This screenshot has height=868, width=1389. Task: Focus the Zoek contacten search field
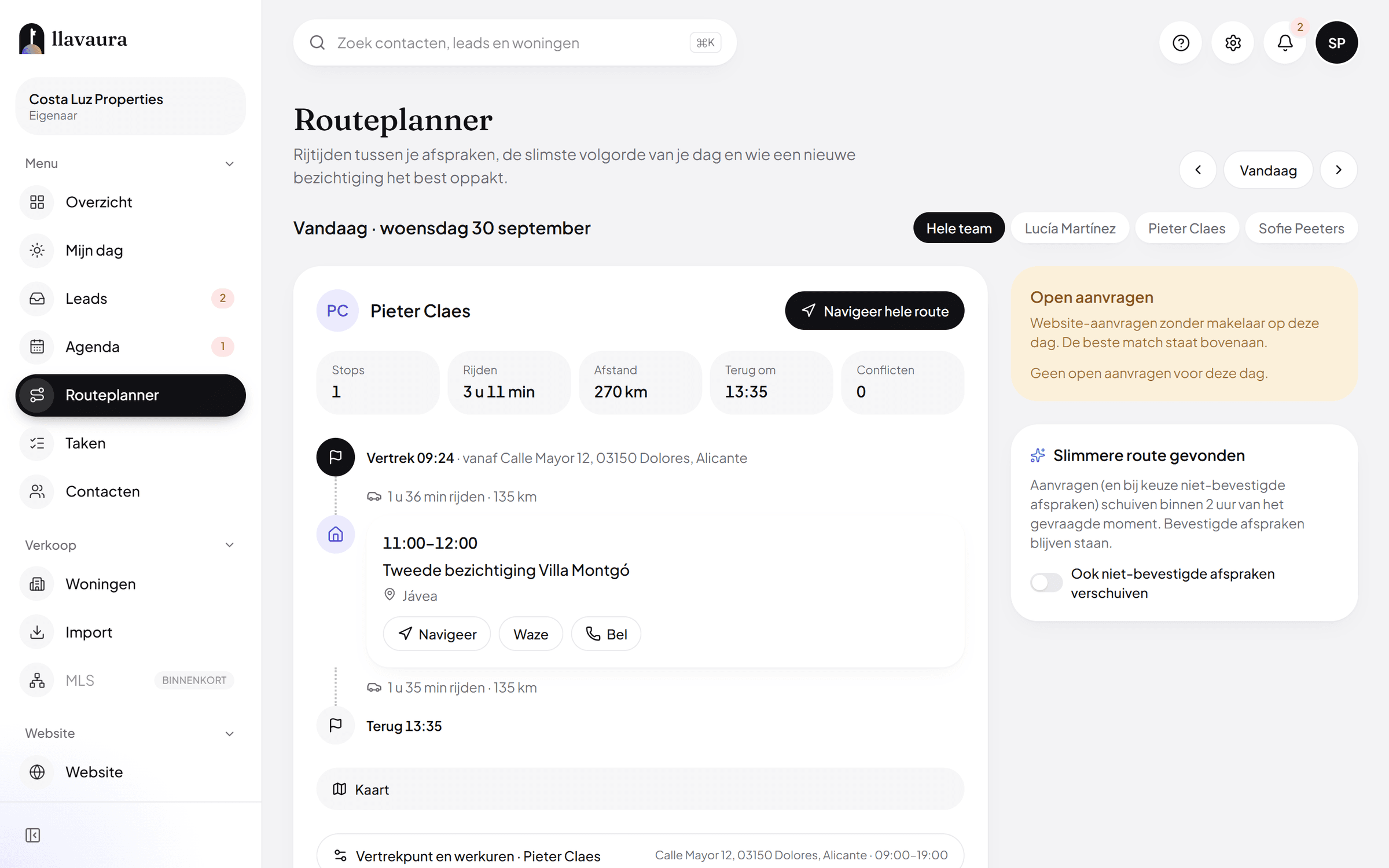pyautogui.click(x=515, y=43)
